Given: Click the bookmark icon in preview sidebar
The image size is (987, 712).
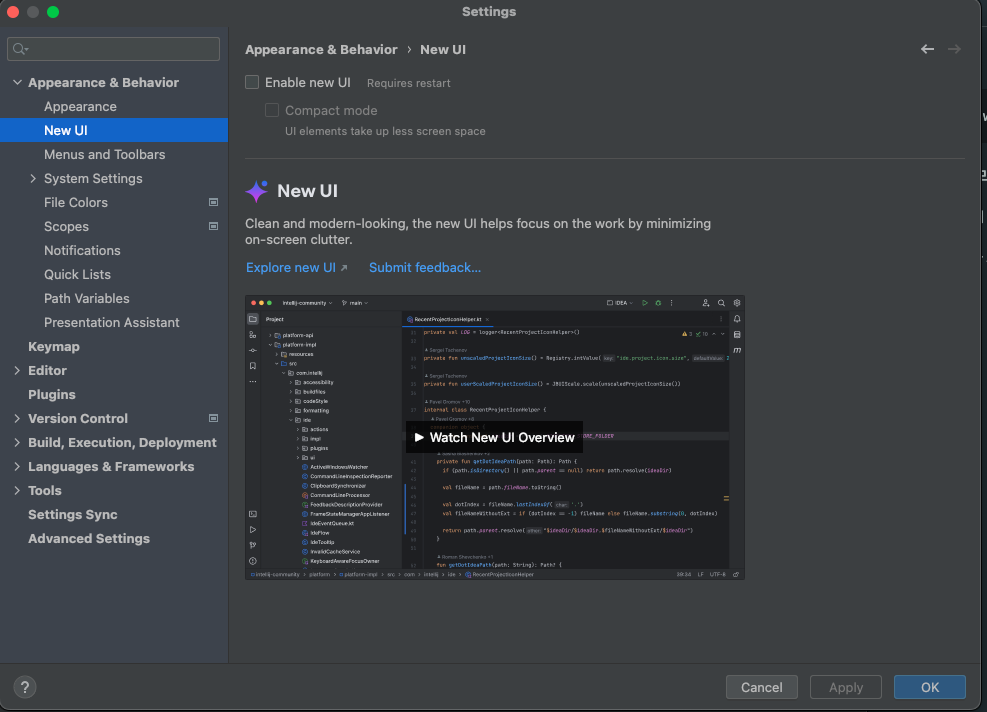Looking at the screenshot, I should click(253, 366).
